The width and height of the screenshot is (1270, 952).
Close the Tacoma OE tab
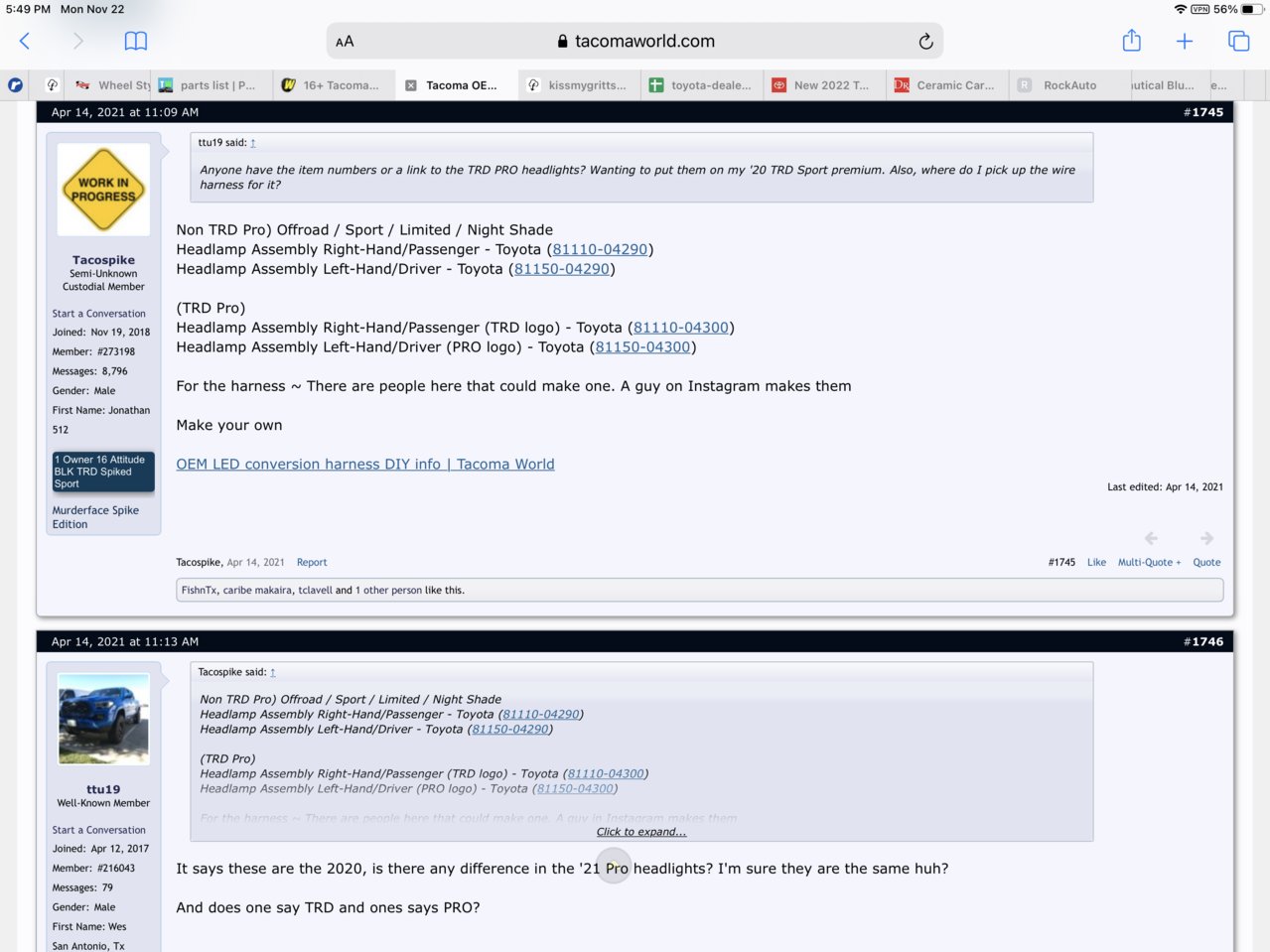(x=411, y=85)
